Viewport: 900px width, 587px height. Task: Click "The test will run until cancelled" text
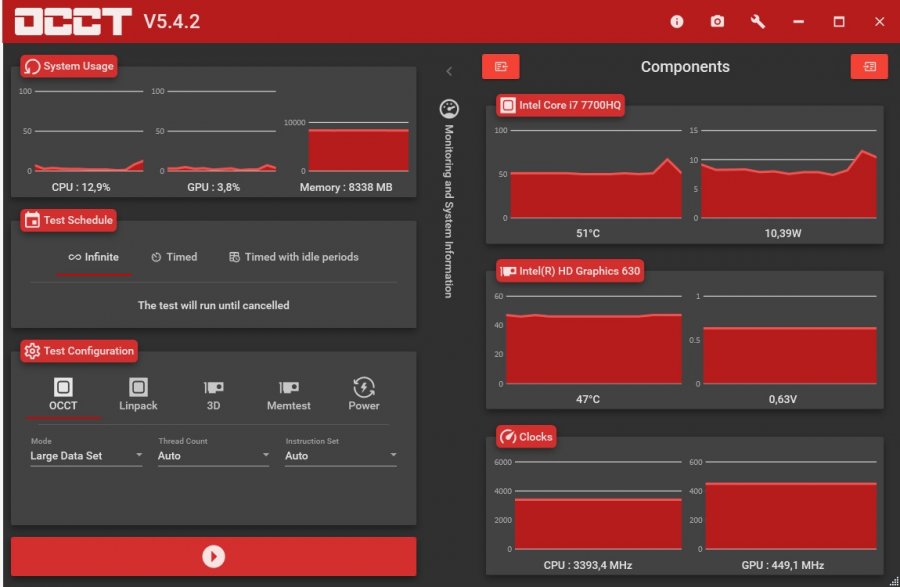click(214, 306)
